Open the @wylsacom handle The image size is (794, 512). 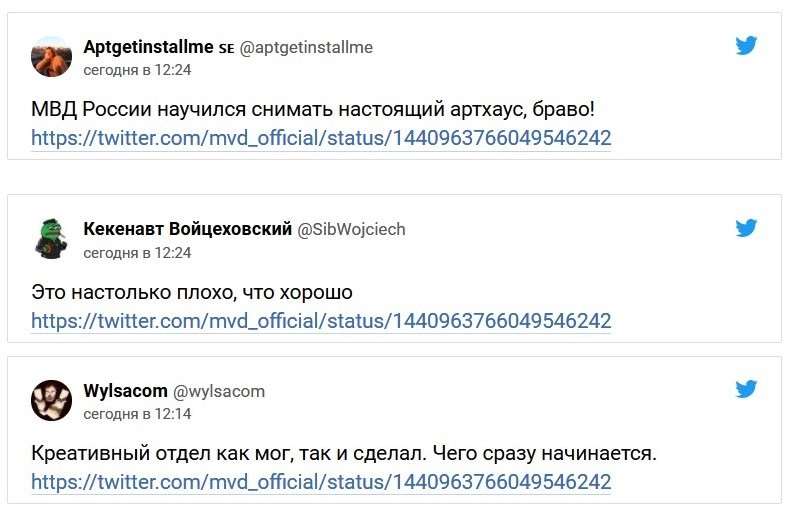click(x=219, y=391)
